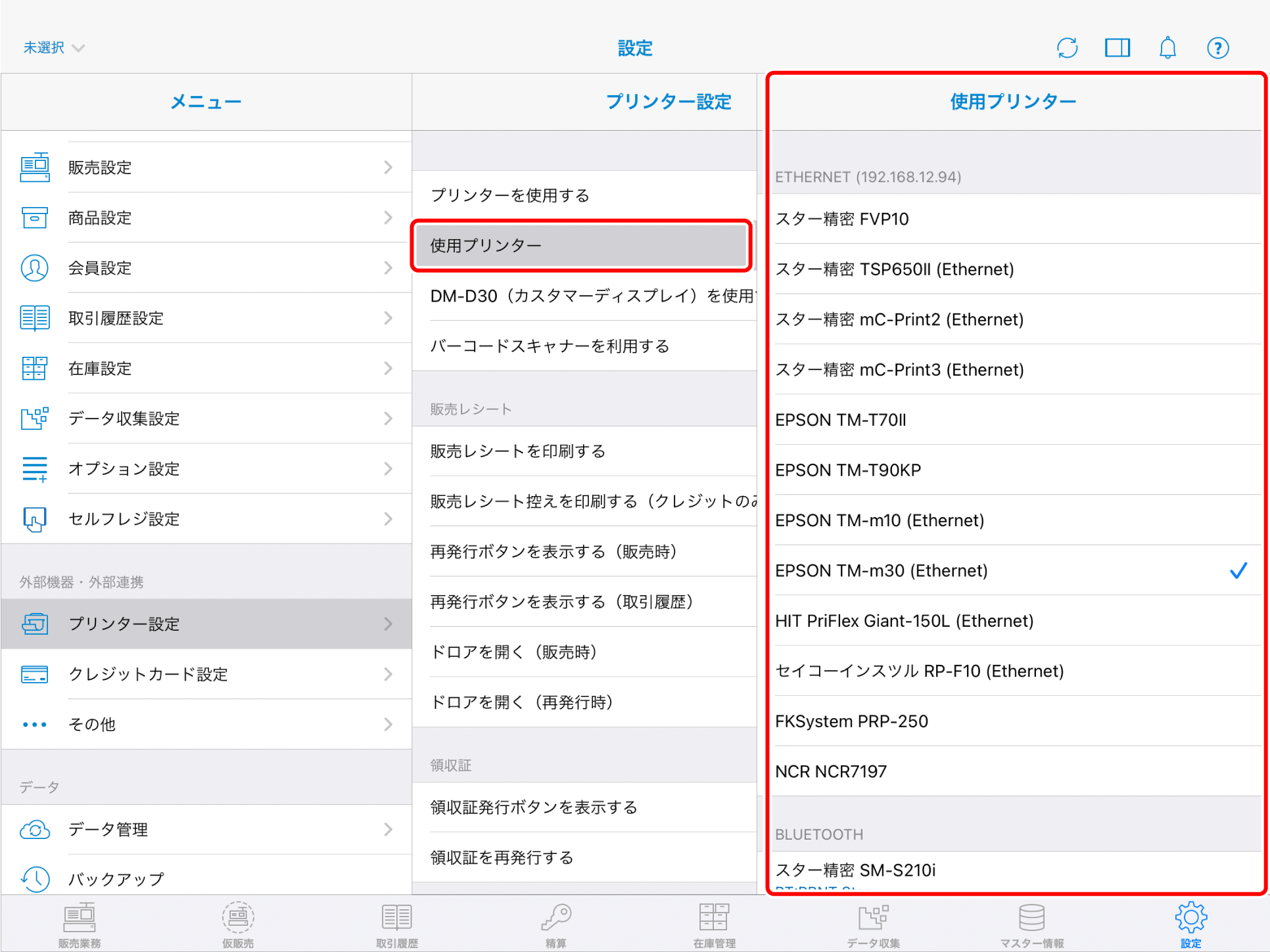Open 販売レシート控えを印刷する row
The height and width of the screenshot is (952, 1270).
(x=584, y=501)
